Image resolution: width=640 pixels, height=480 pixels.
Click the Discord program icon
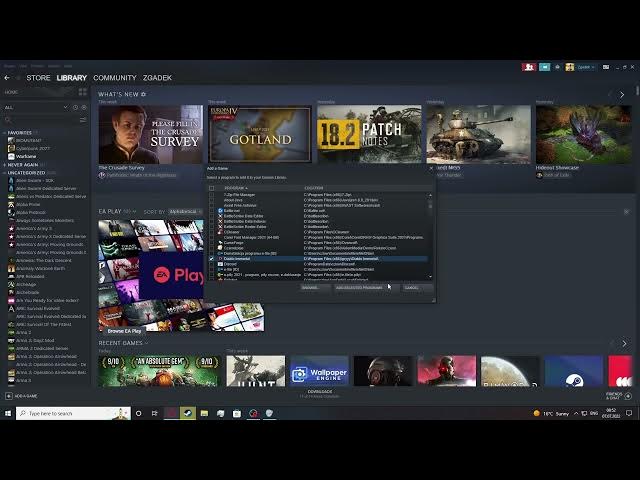coord(220,264)
